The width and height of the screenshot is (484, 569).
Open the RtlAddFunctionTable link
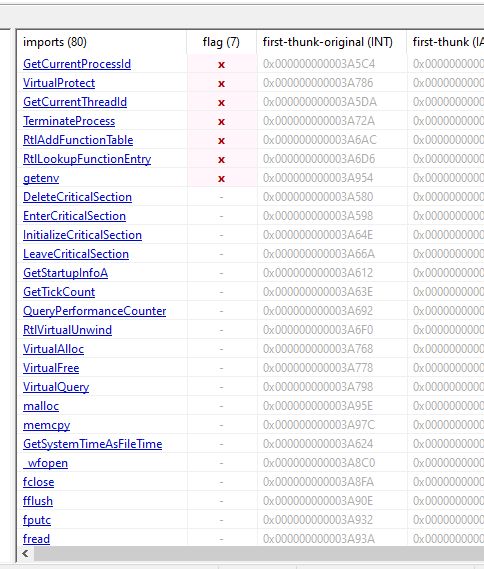pos(78,140)
